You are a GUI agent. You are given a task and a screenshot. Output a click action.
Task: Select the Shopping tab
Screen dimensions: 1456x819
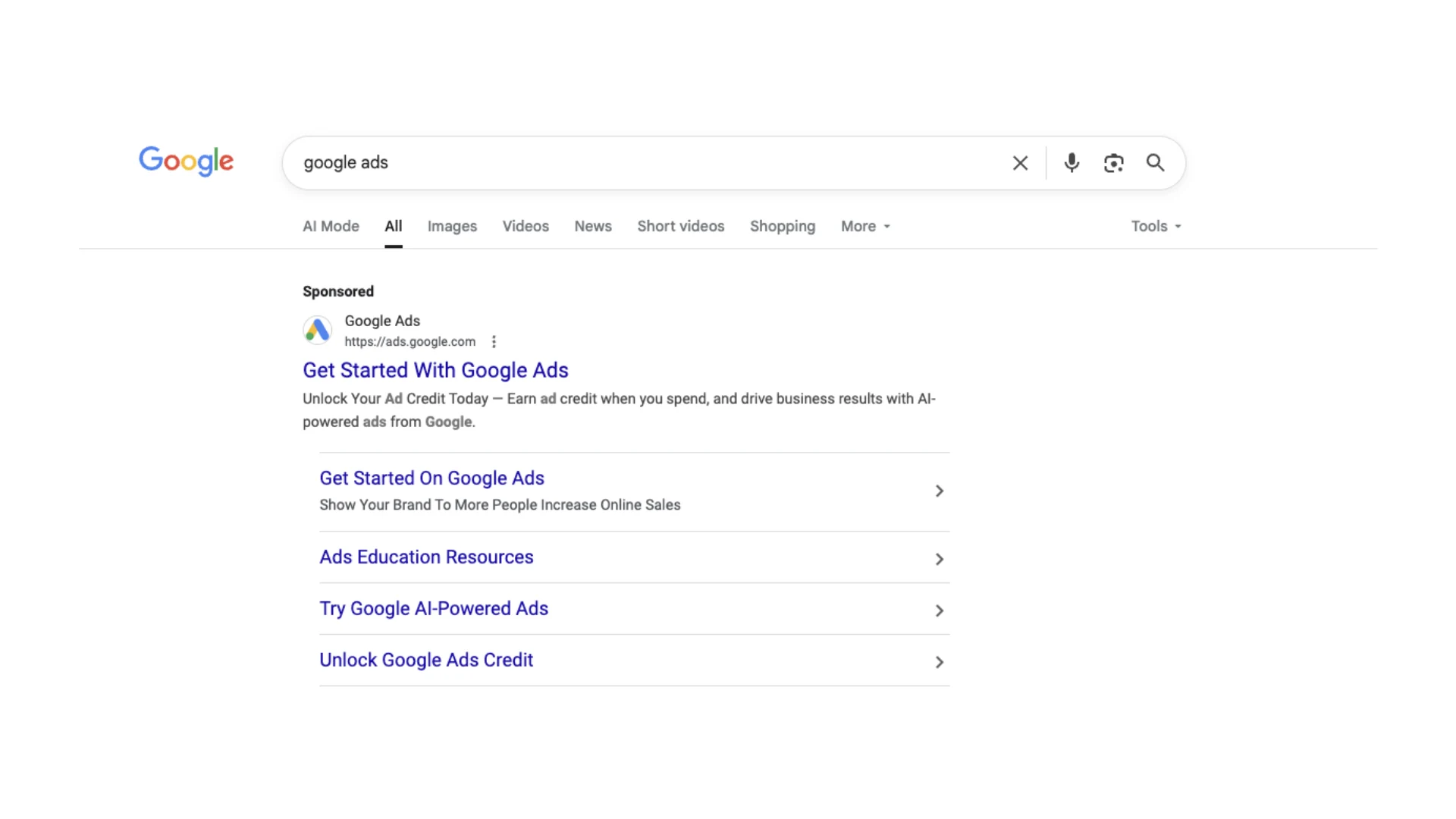pos(782,226)
